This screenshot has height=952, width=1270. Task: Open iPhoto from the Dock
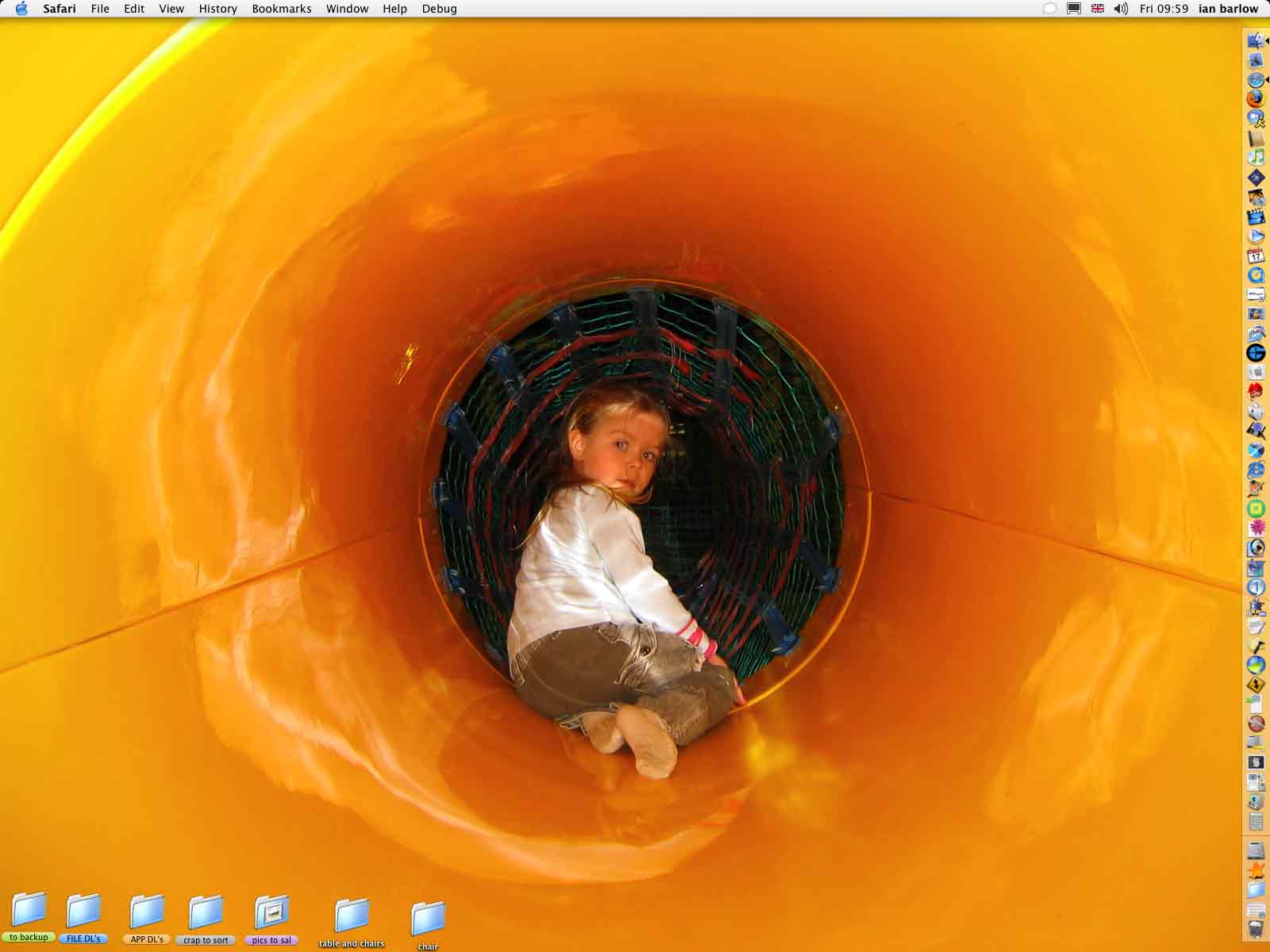1256,197
